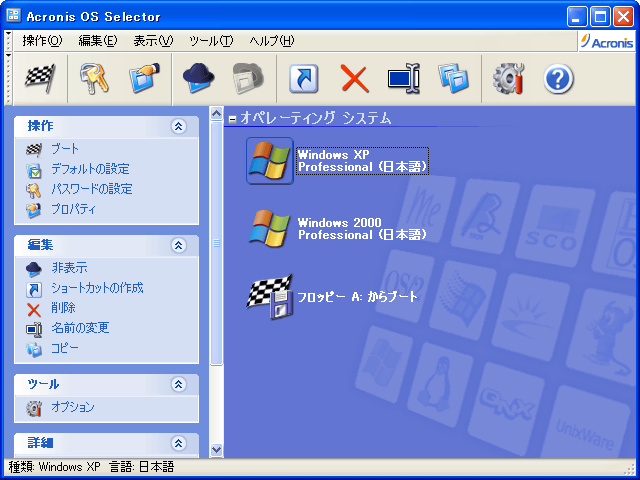
Task: Collapse the 詳細 sidebar panel chevron
Action: pos(178,443)
